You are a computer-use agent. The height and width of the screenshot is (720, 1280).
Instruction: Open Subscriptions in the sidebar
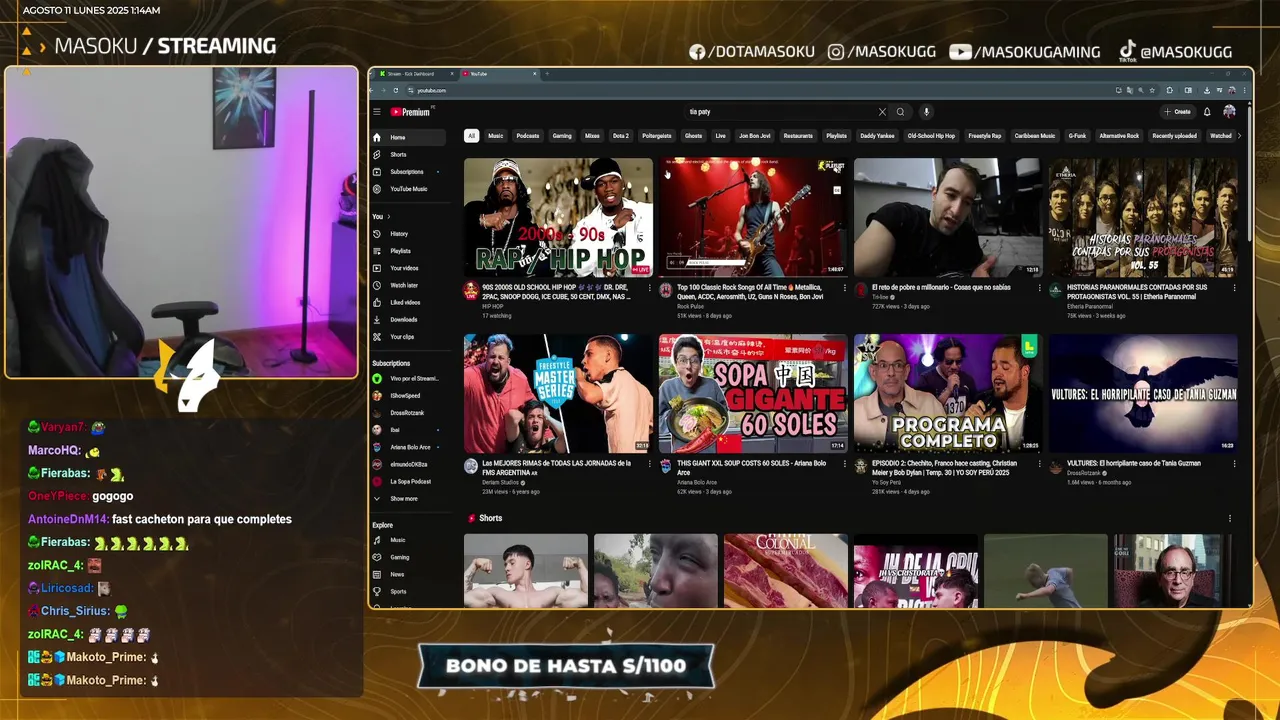tap(407, 171)
